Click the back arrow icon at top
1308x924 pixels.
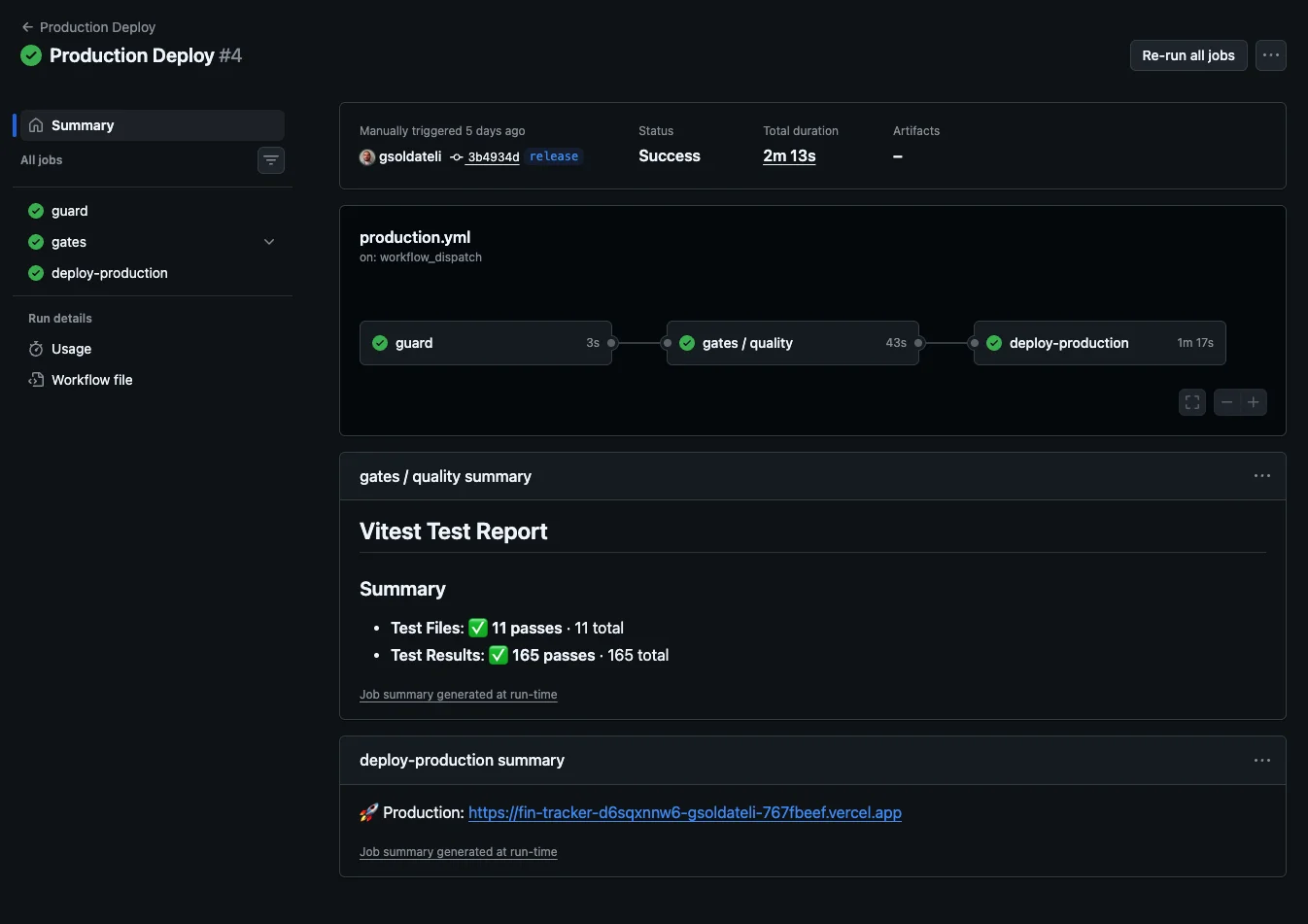27,27
